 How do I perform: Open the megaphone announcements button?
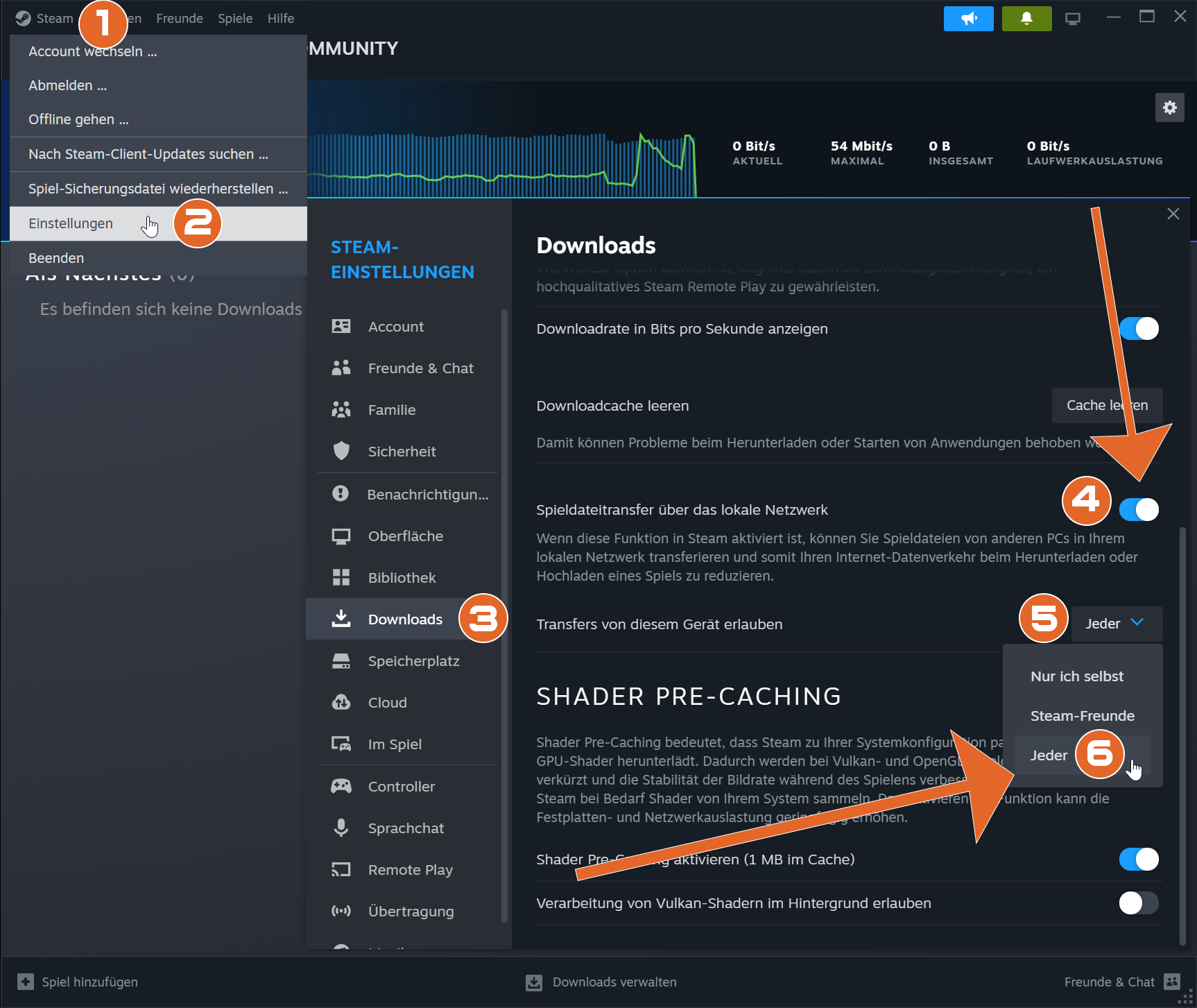[969, 19]
